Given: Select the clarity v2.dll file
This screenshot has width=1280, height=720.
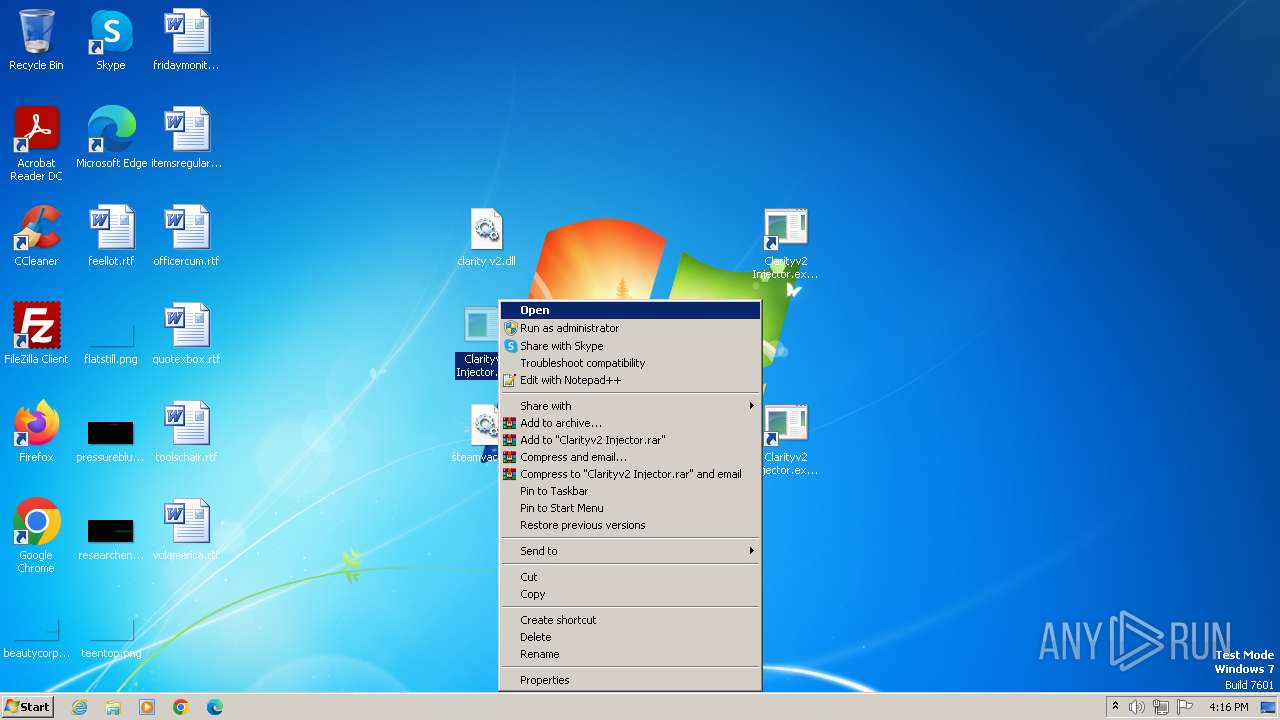Looking at the screenshot, I should 486,237.
